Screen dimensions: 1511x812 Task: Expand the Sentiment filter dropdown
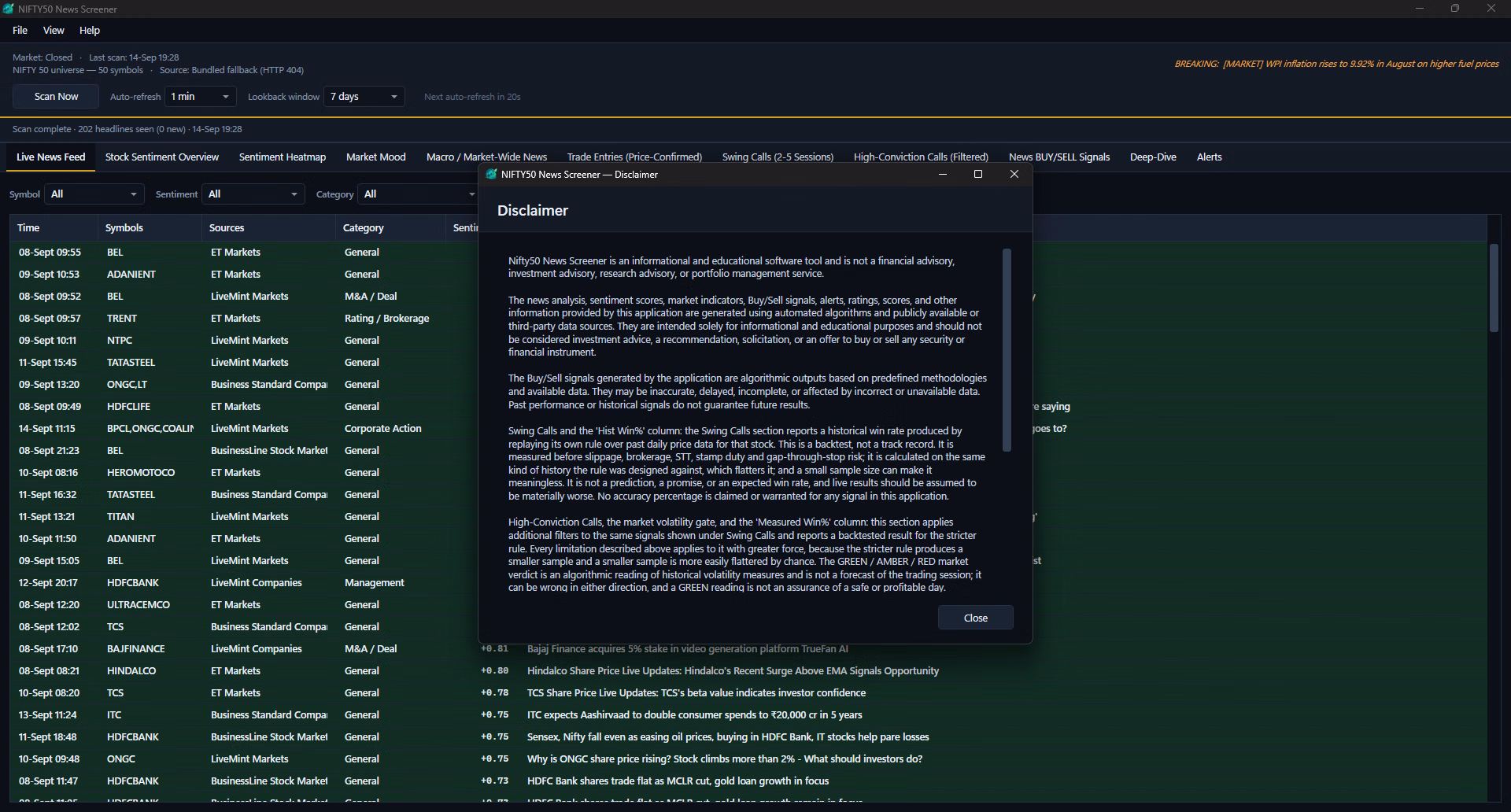tap(253, 194)
